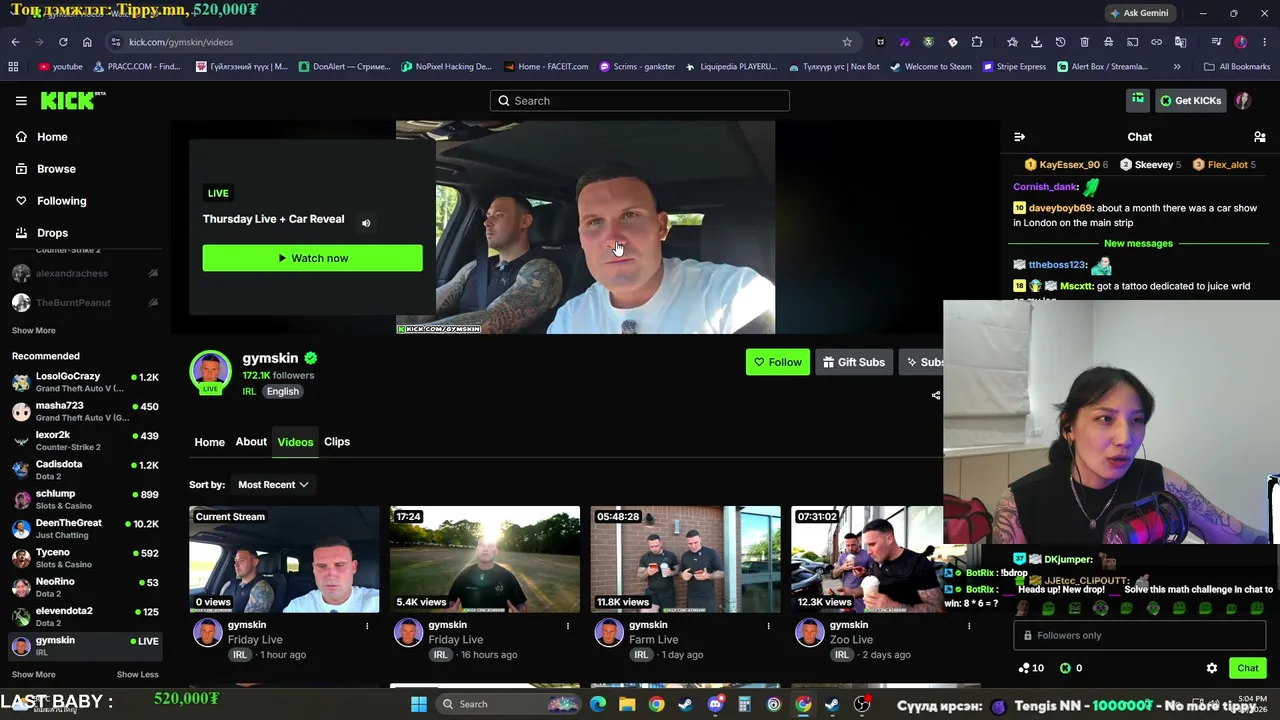Follow the gymskin channel
1280x720 pixels.
pos(777,362)
